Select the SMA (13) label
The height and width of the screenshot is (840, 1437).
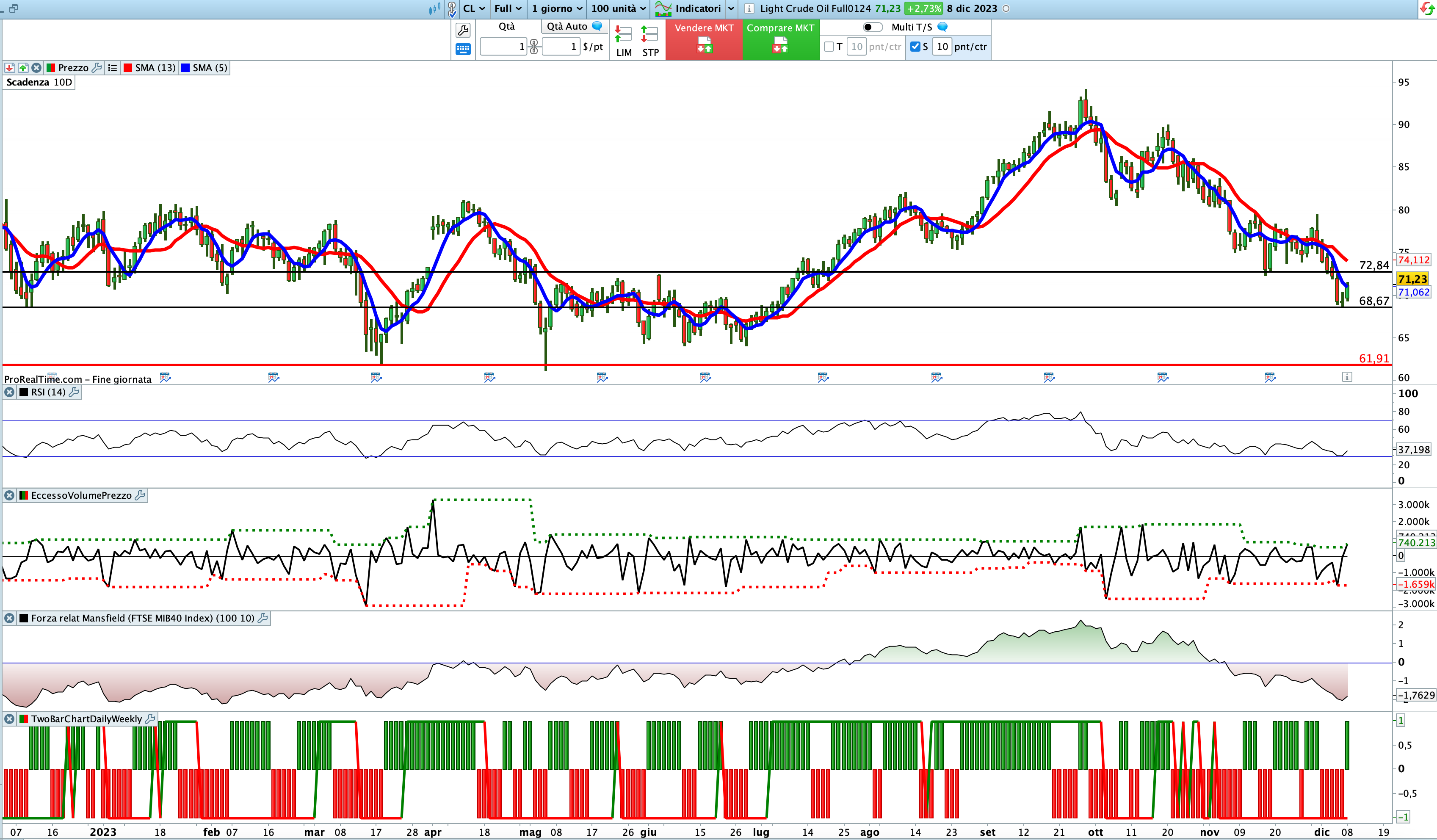pyautogui.click(x=155, y=68)
